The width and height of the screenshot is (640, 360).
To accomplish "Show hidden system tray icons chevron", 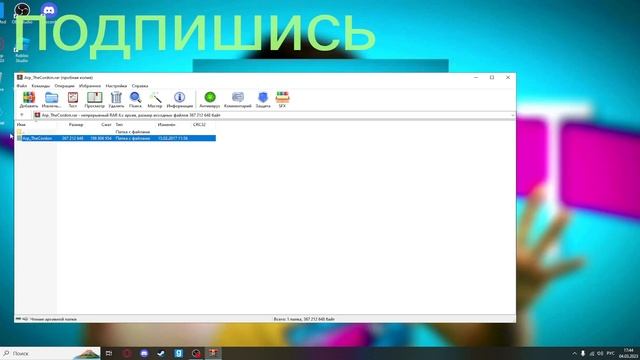I will click(x=574, y=353).
